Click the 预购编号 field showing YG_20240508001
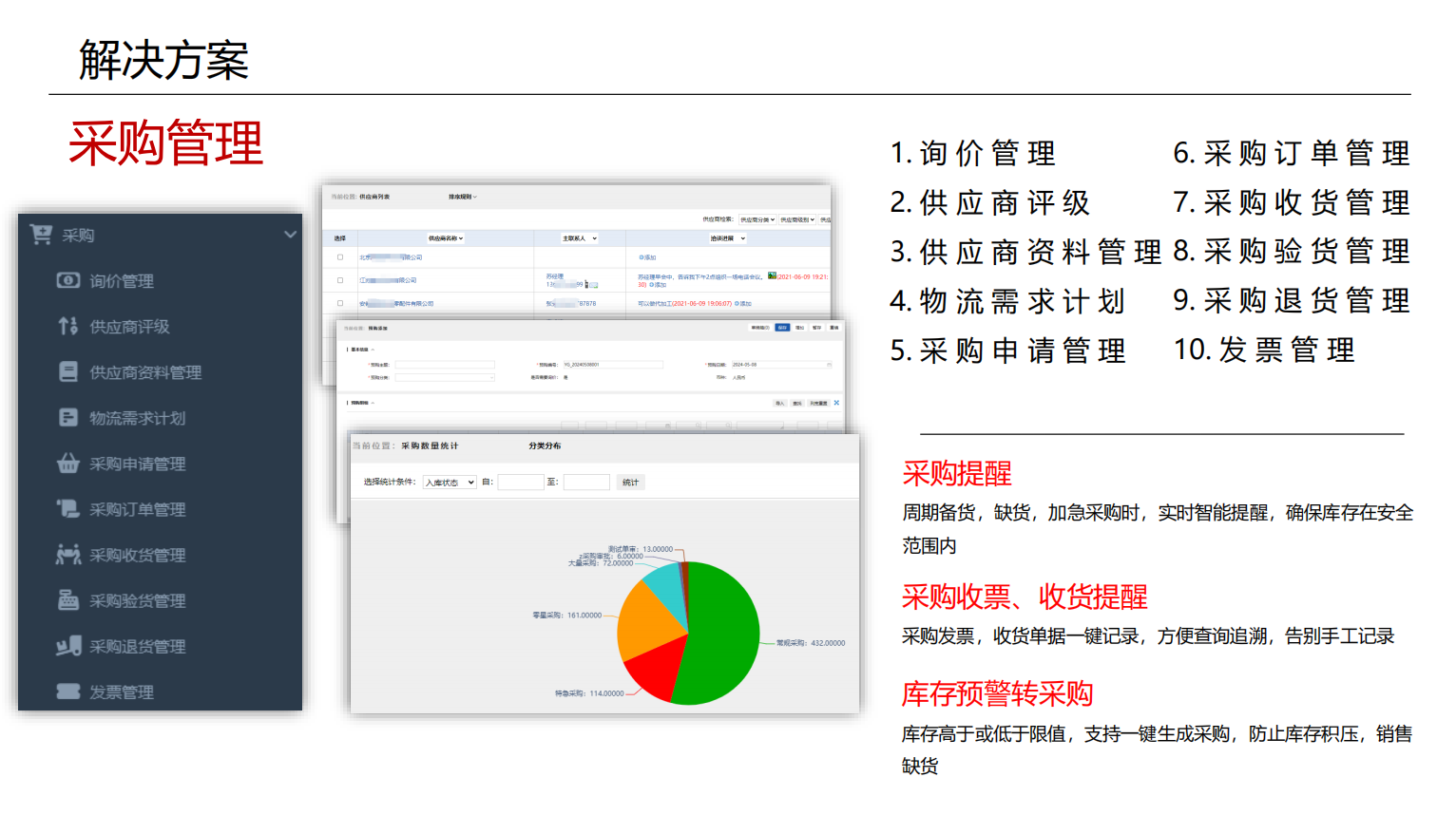This screenshot has height=815, width=1456. click(x=613, y=365)
